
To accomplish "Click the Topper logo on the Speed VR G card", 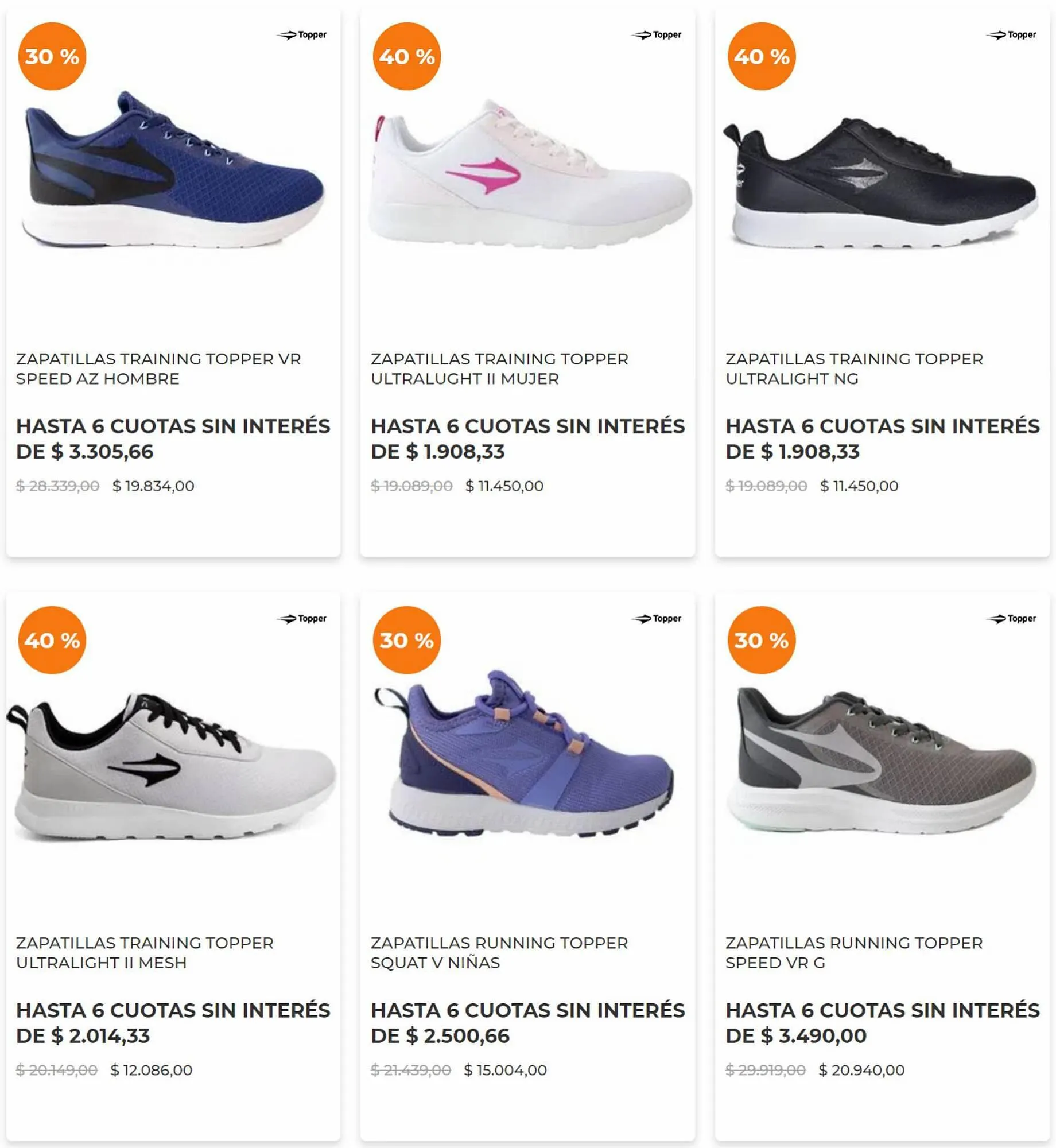I will [1011, 619].
